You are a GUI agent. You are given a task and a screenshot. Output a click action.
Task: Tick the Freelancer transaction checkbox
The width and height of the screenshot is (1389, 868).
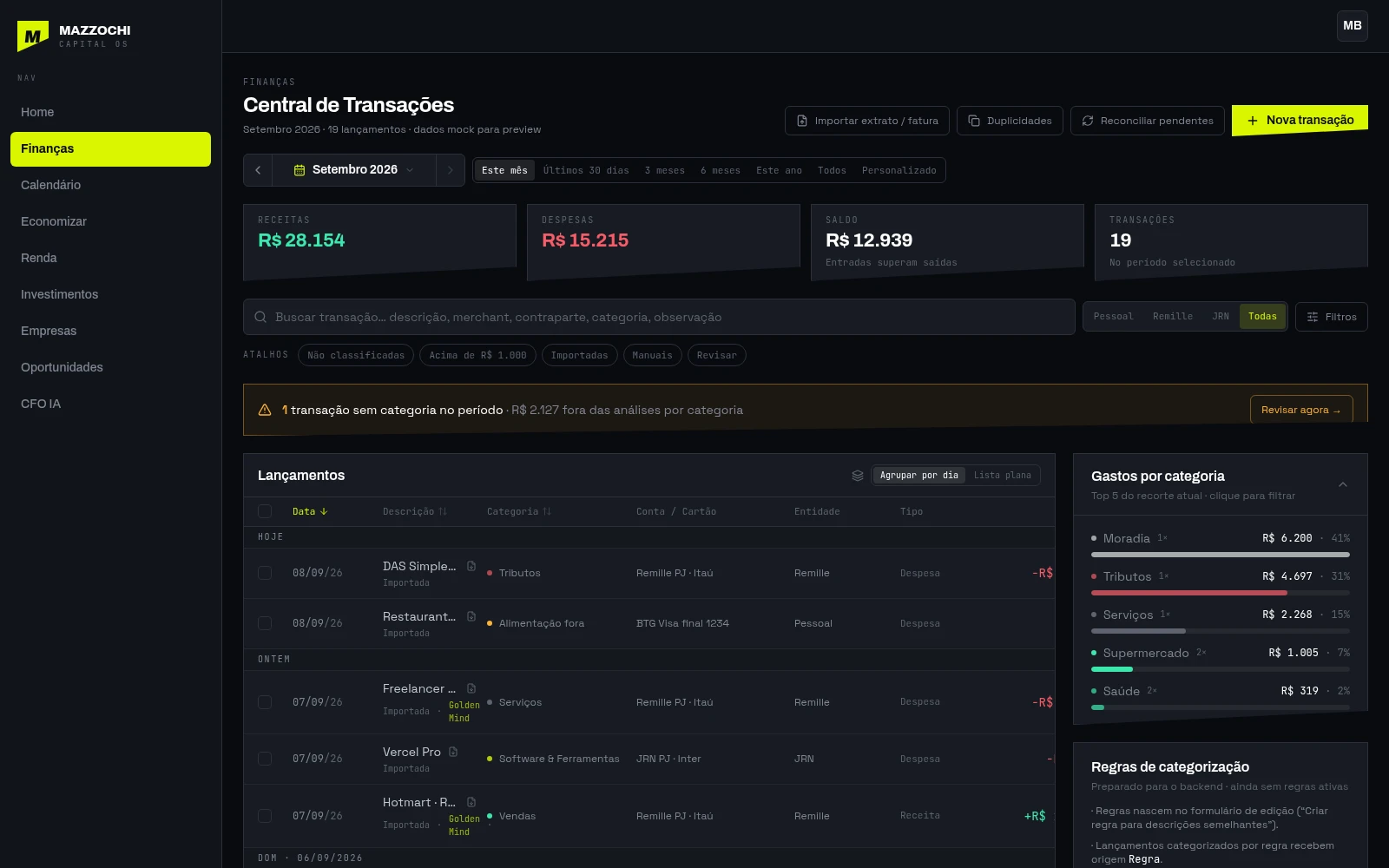click(x=265, y=702)
